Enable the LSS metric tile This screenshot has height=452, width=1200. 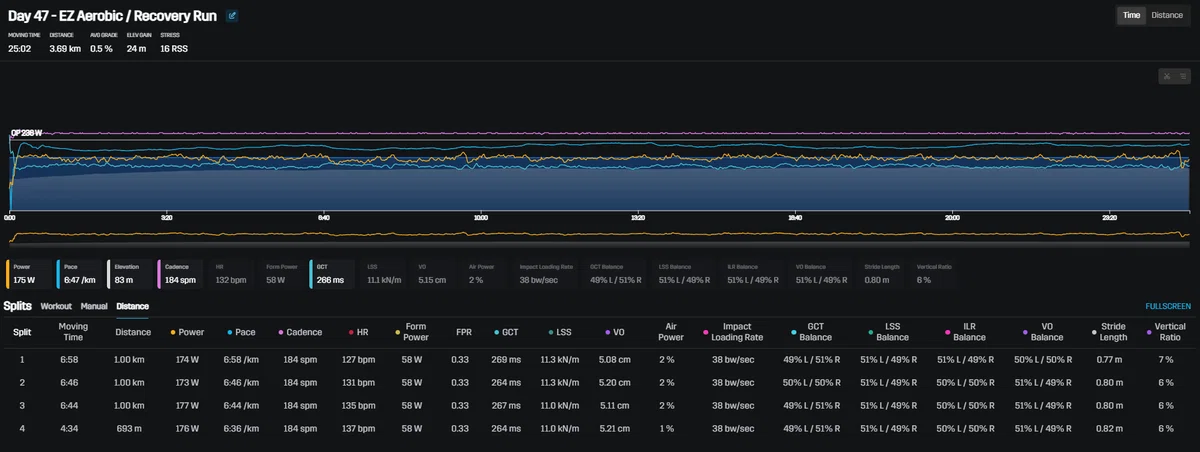tap(383, 275)
